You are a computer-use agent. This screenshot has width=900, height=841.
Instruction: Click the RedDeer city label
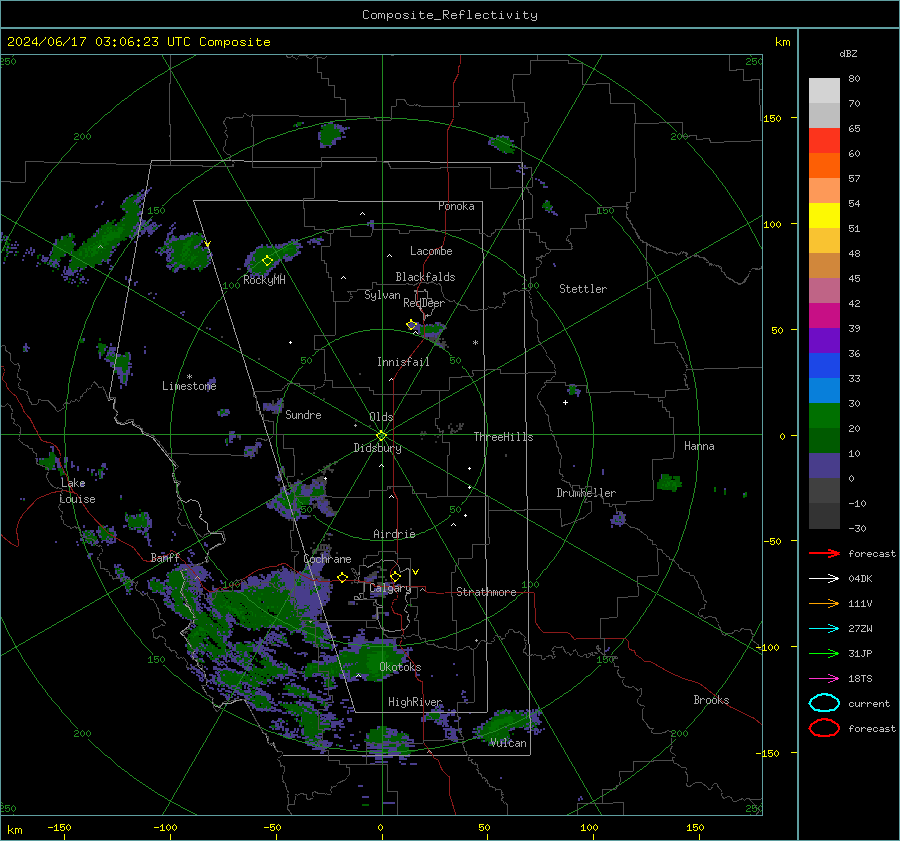pyautogui.click(x=424, y=303)
